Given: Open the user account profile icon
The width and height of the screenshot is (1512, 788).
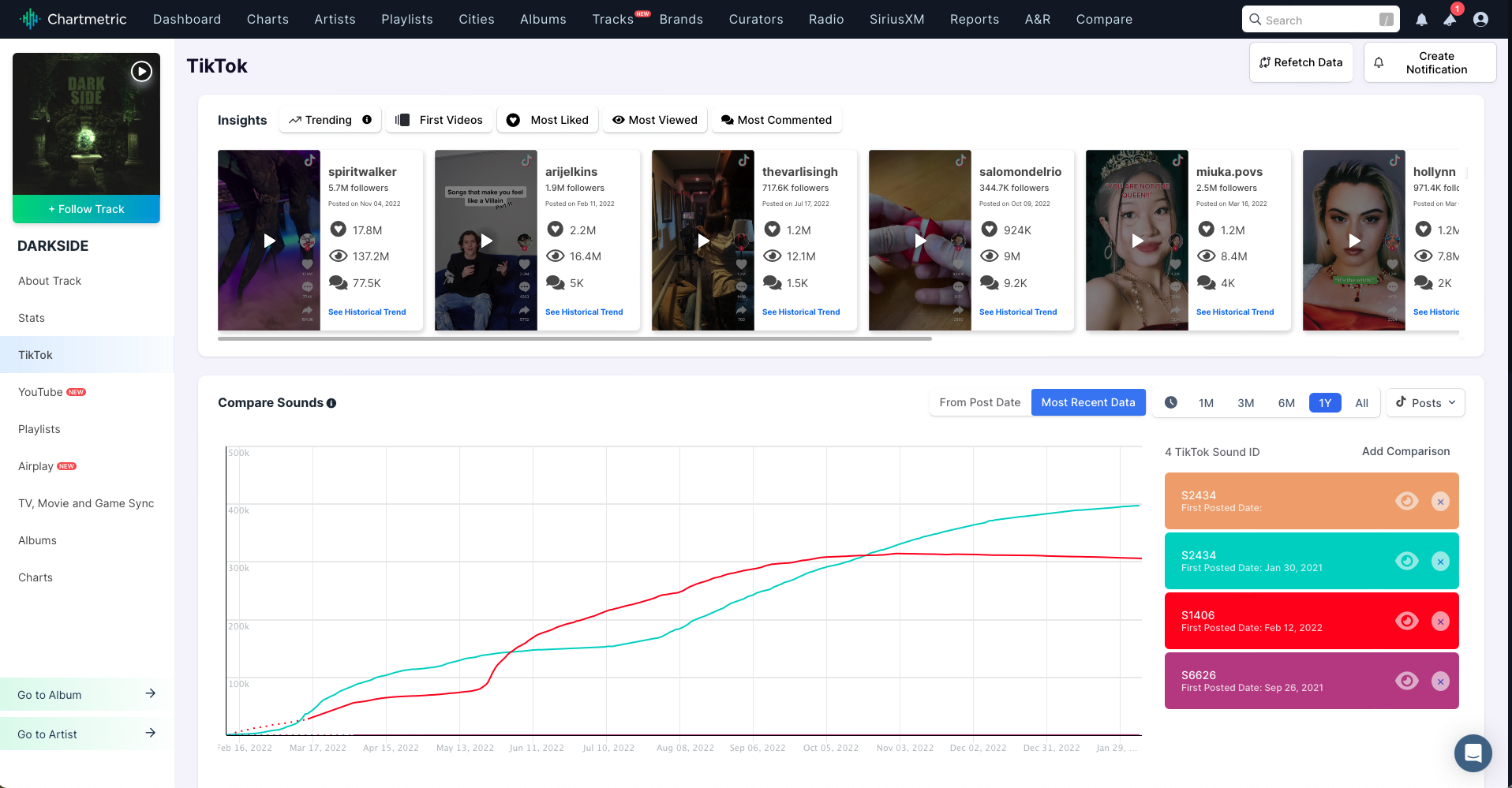Looking at the screenshot, I should [x=1480, y=20].
